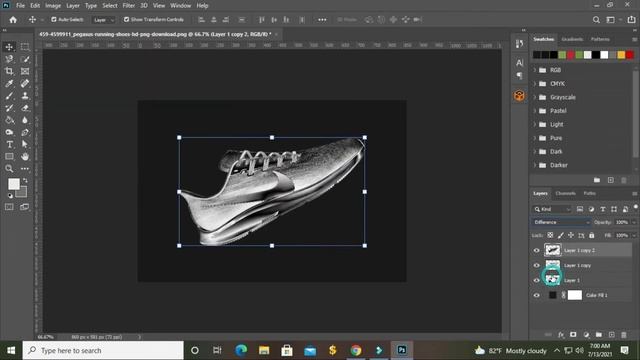Select the Hand tool

[25, 156]
